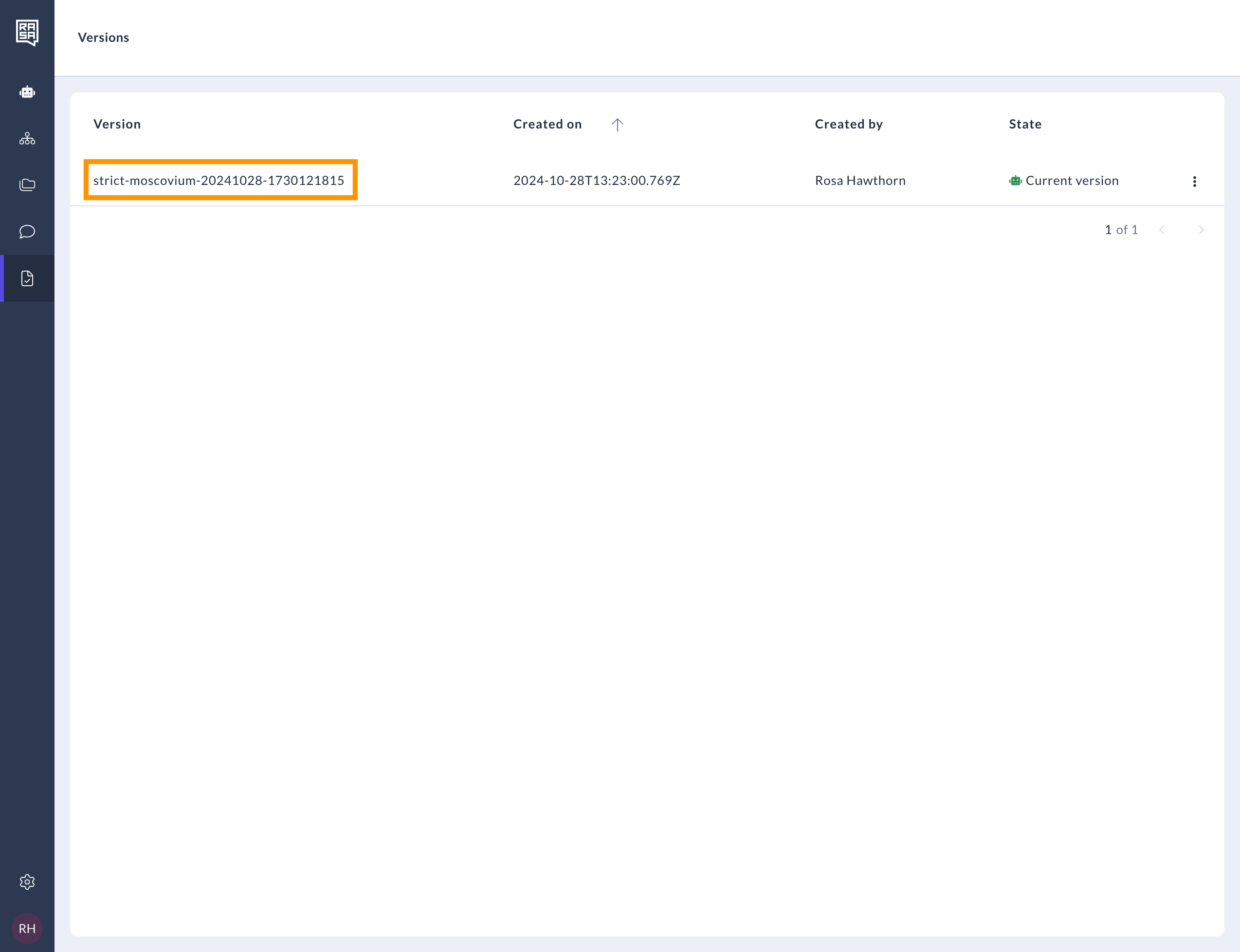1240x952 pixels.
Task: Open the chat bubble sidebar icon
Action: (x=27, y=232)
